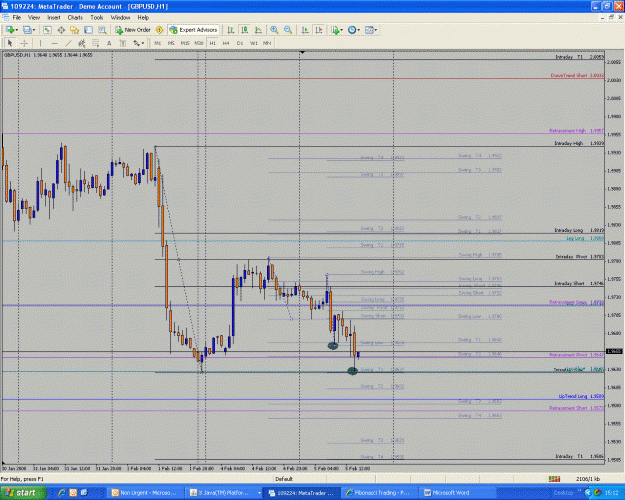The width and height of the screenshot is (625, 500).
Task: Open the Indicators list icon
Action: coord(335,30)
